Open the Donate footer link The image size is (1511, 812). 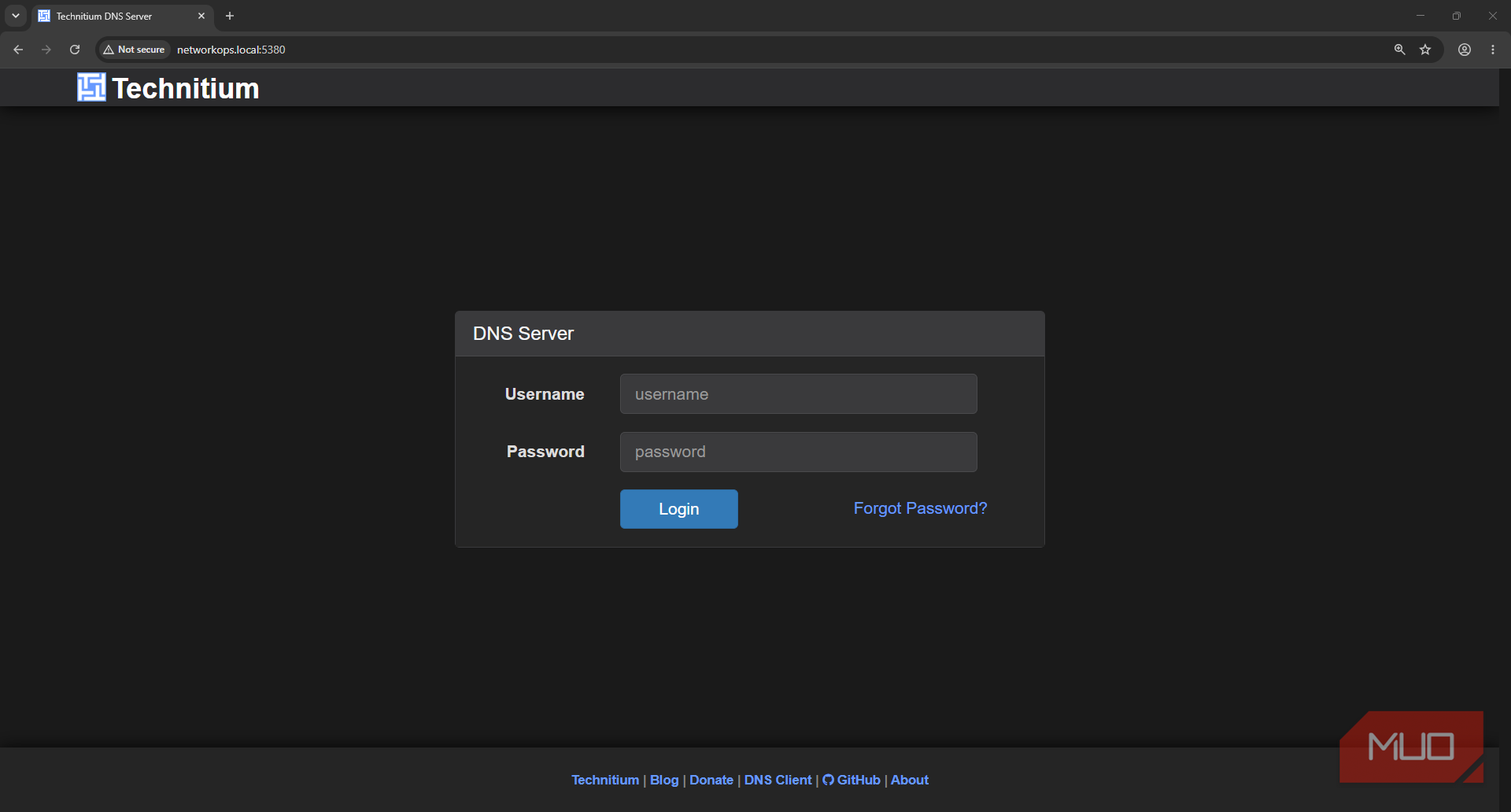(711, 780)
